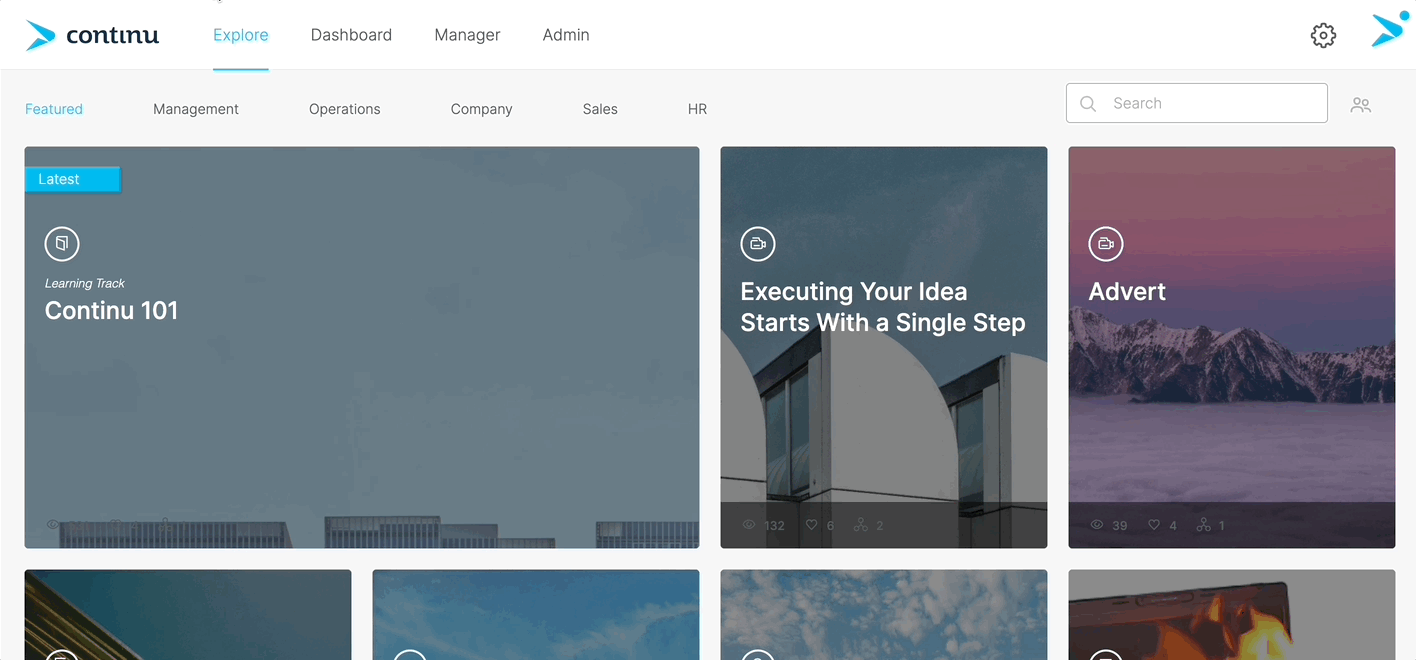Click the heart icon on Advert card

pyautogui.click(x=1154, y=525)
